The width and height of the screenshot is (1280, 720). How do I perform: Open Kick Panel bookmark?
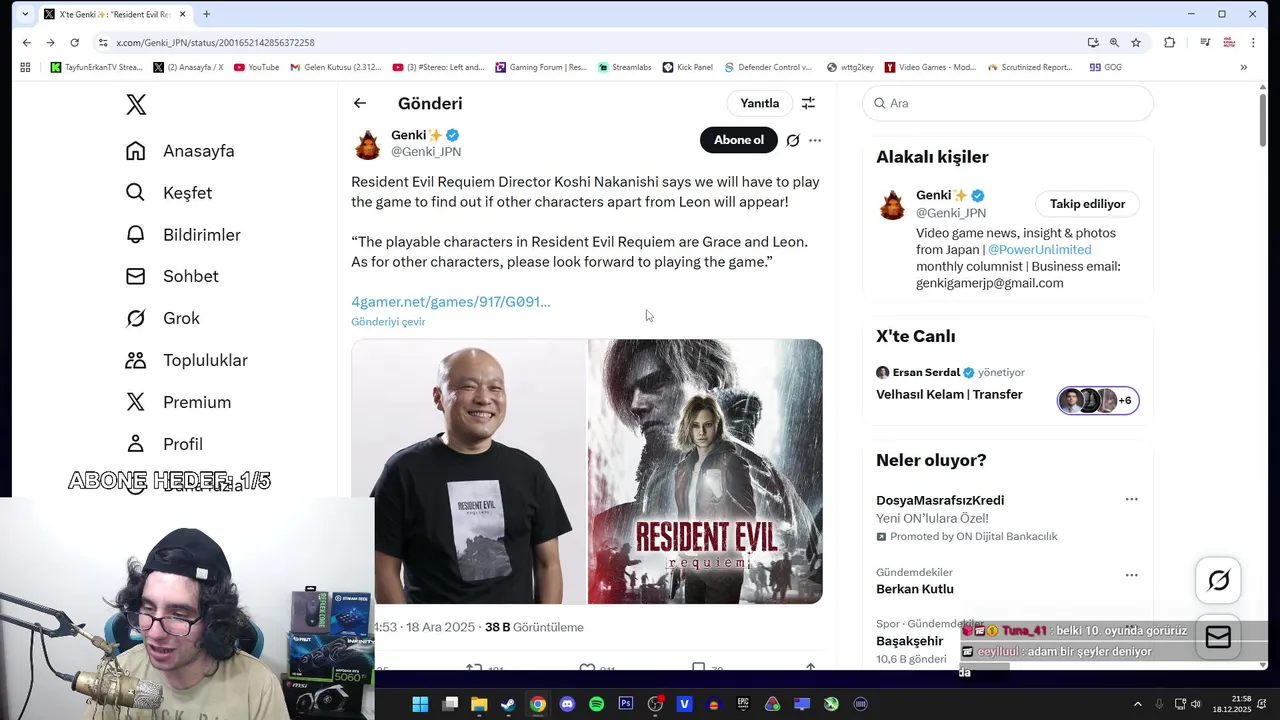(x=688, y=67)
